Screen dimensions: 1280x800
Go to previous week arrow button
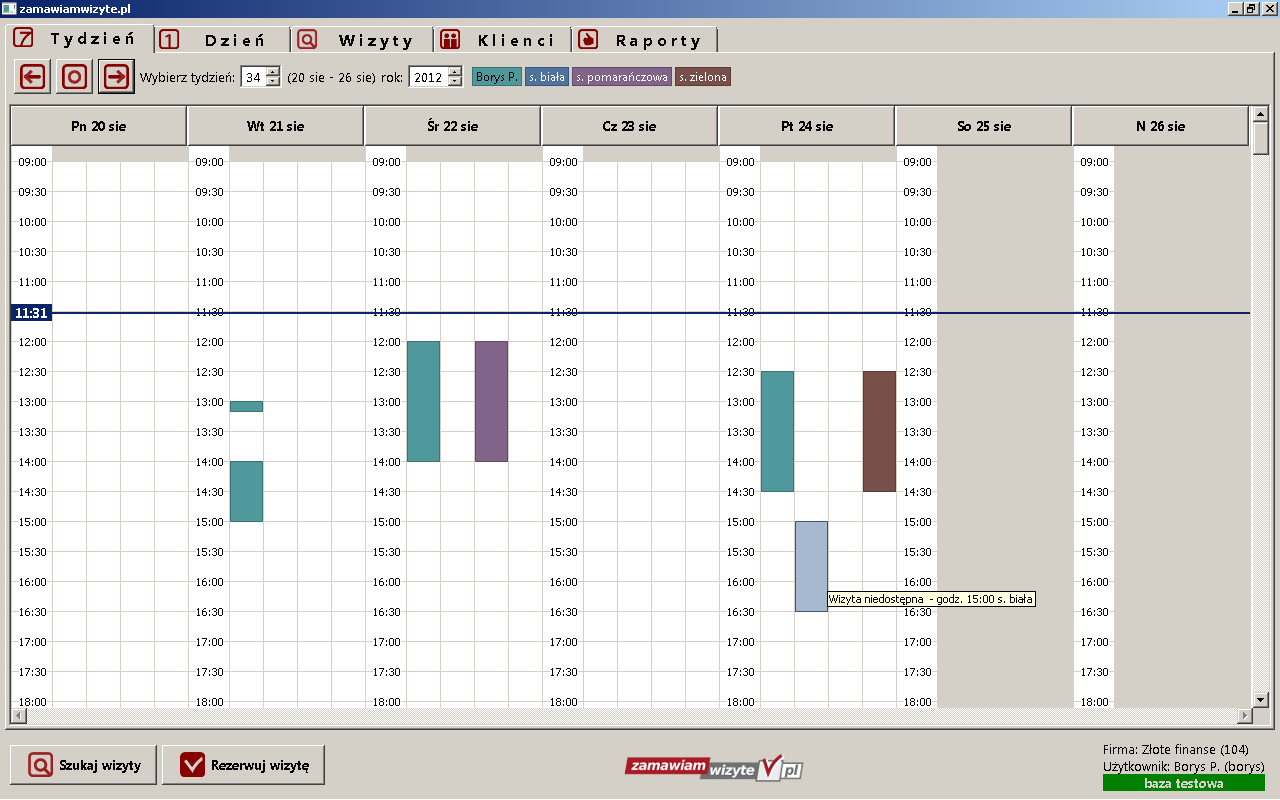[32, 76]
